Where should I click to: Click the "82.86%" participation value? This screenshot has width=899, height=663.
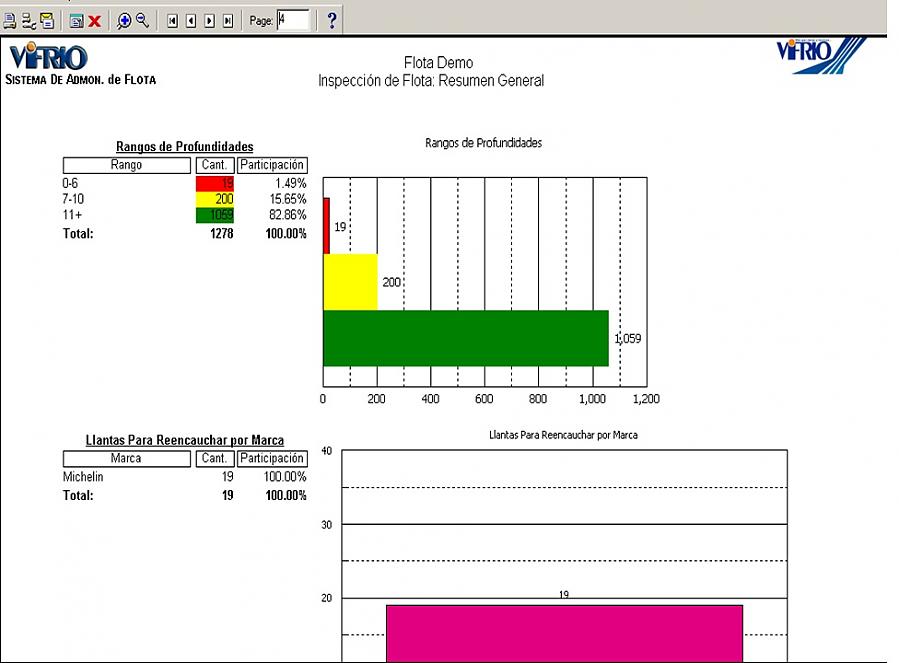[288, 215]
